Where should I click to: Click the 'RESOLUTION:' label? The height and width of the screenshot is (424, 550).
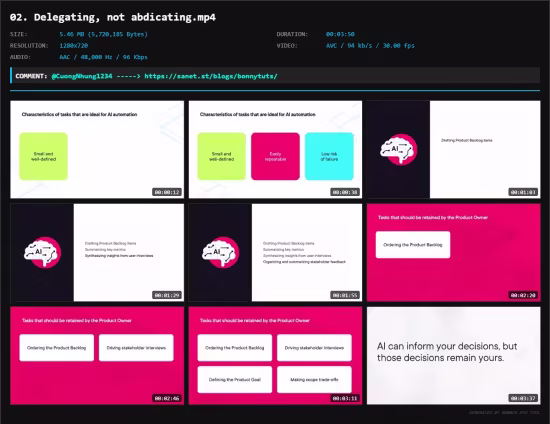point(29,46)
